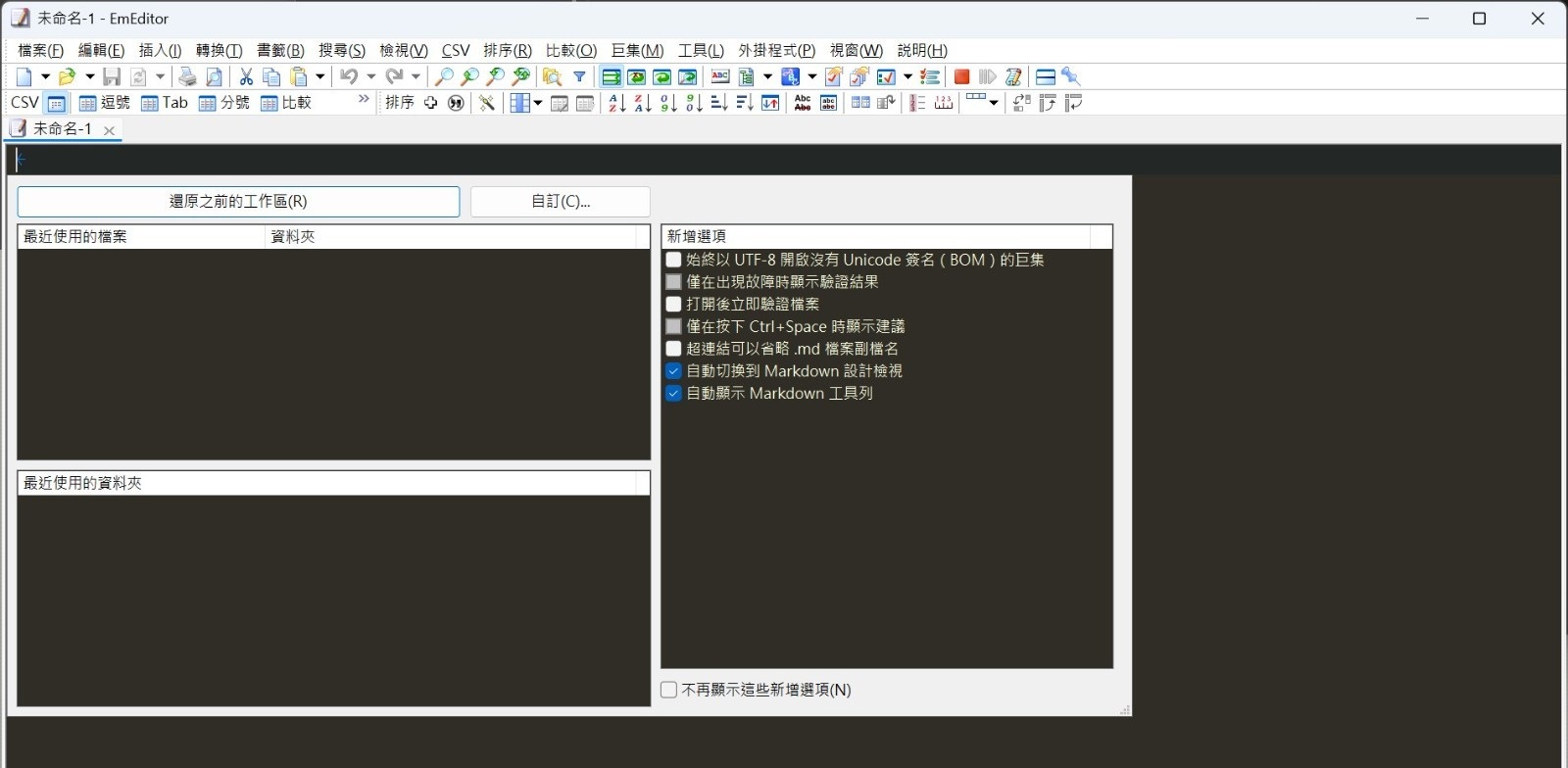Click the 自訂(C)... button
The height and width of the screenshot is (768, 1568).
click(561, 202)
